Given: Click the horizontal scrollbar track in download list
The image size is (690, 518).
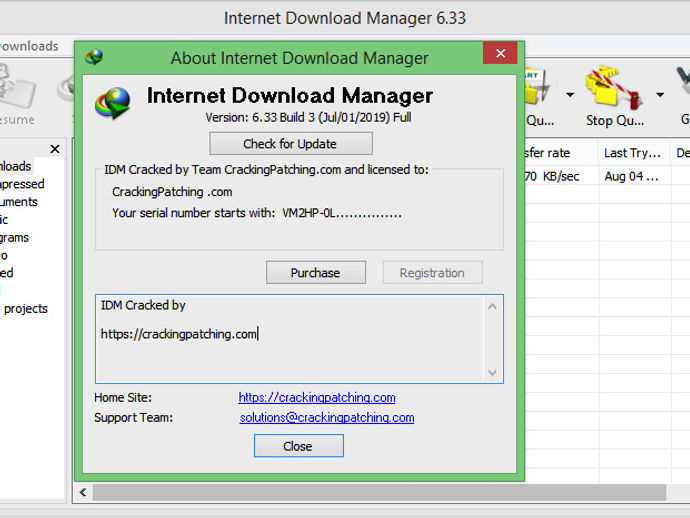Looking at the screenshot, I should 378,492.
